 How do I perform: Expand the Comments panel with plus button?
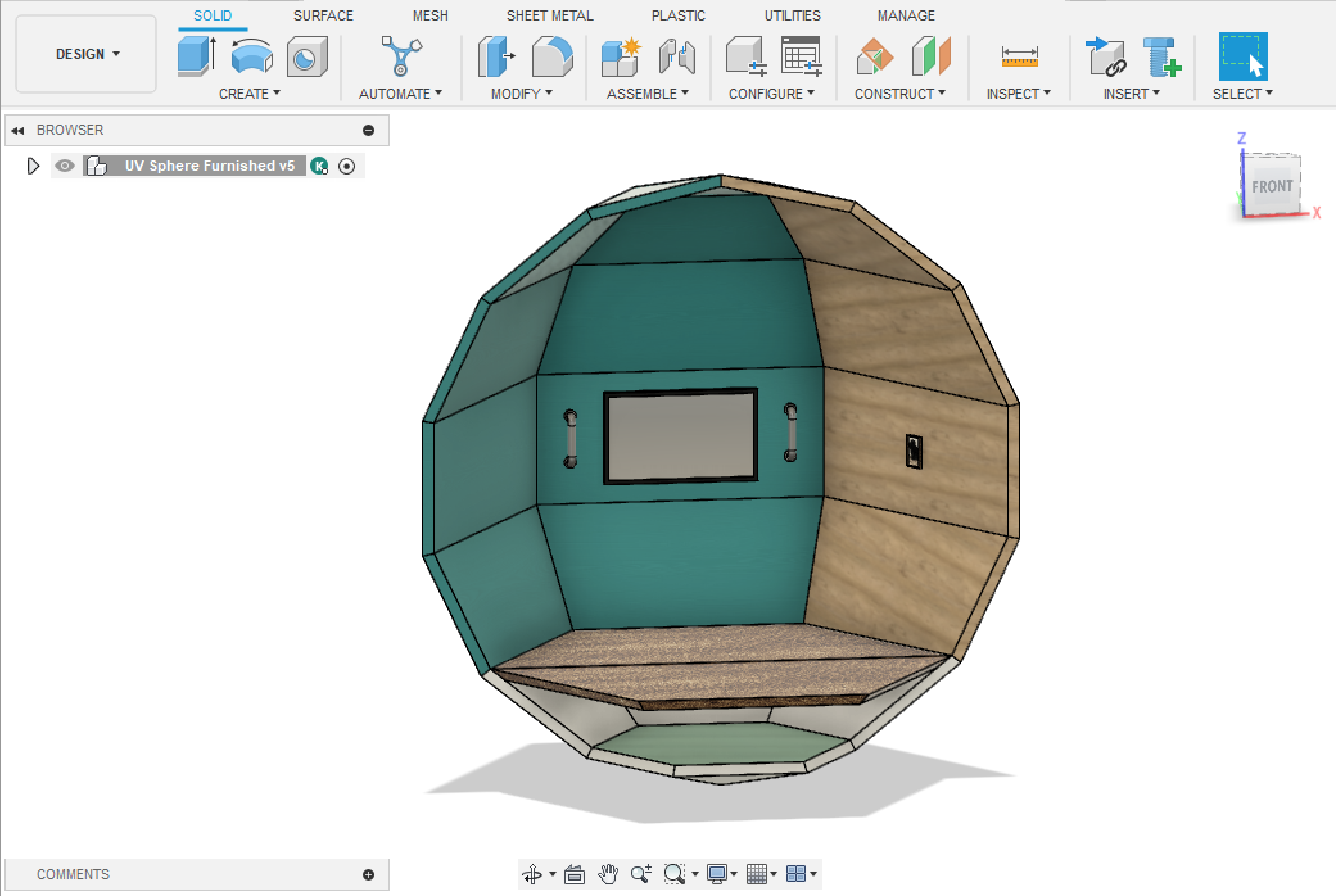click(369, 875)
